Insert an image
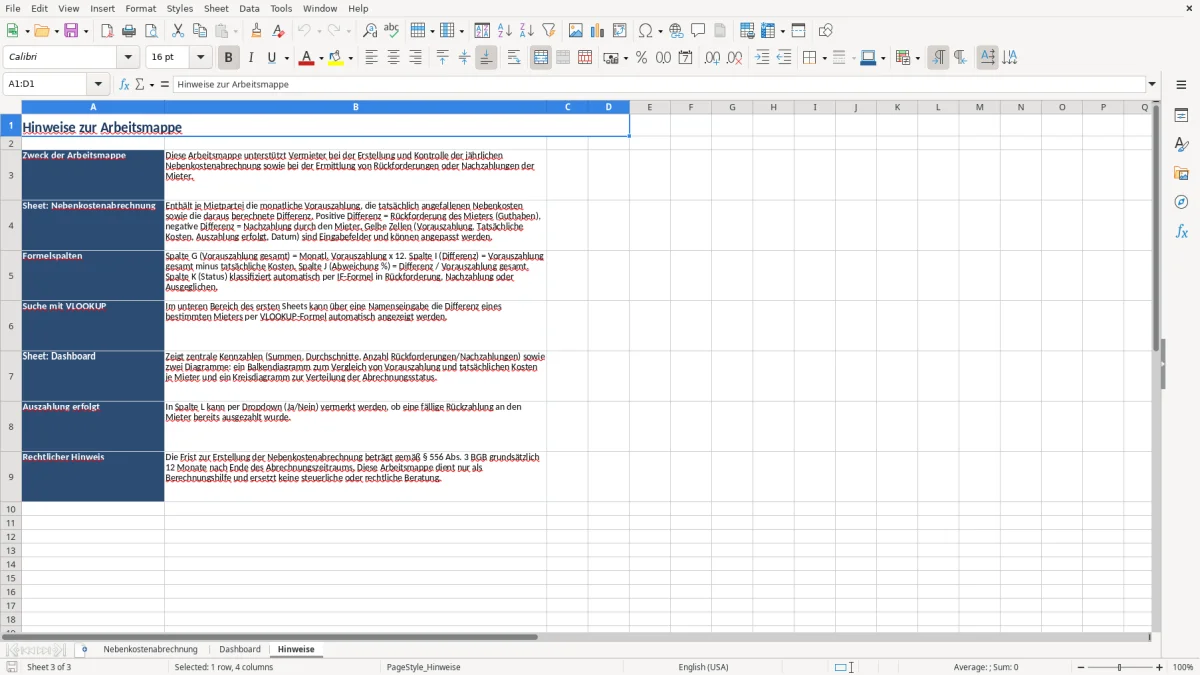 576,31
